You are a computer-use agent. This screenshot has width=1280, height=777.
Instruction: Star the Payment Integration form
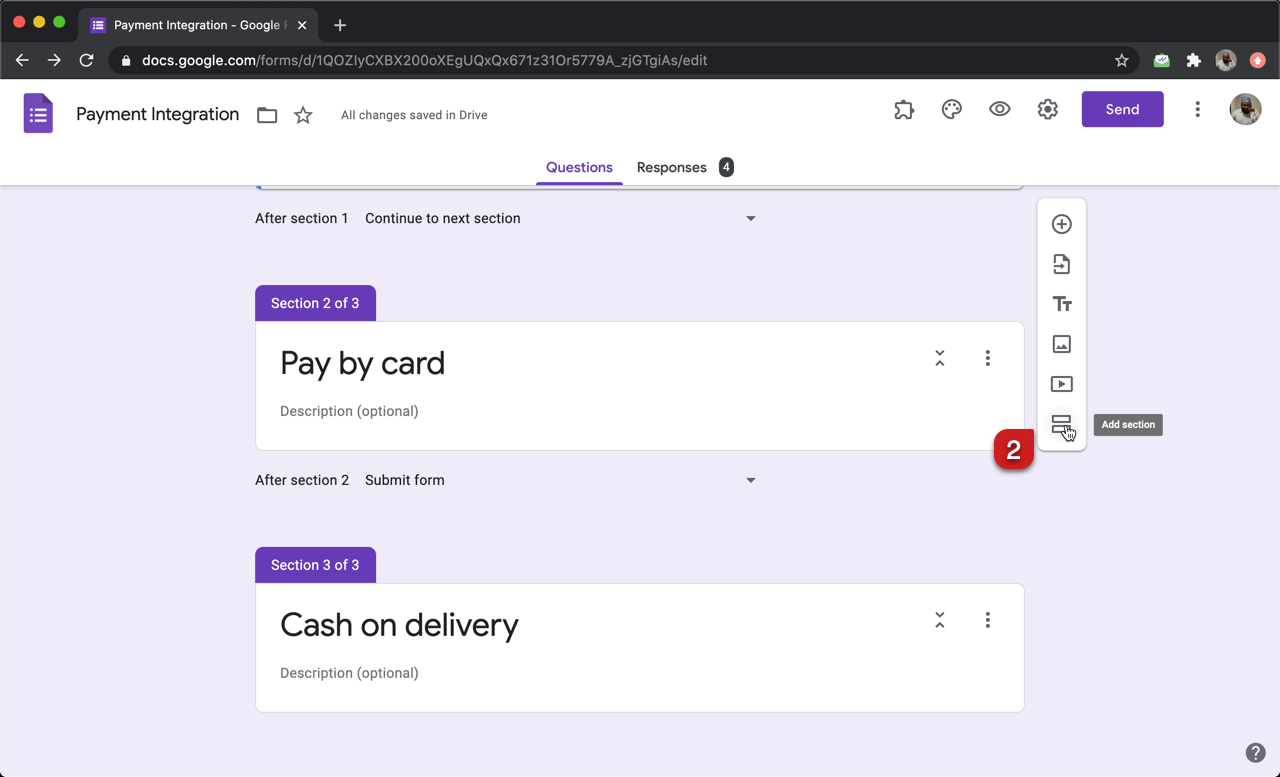coord(303,115)
